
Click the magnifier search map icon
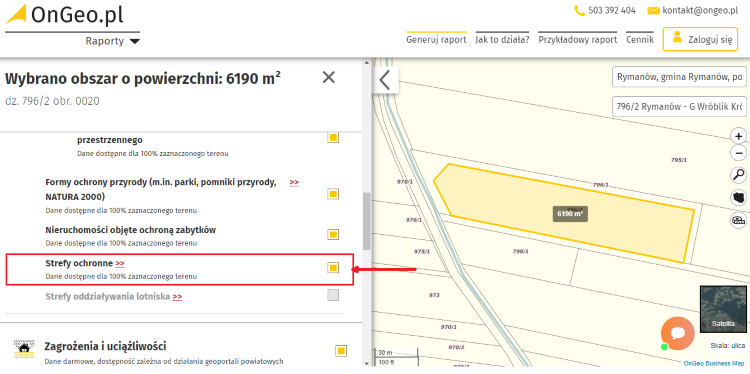pos(739,175)
